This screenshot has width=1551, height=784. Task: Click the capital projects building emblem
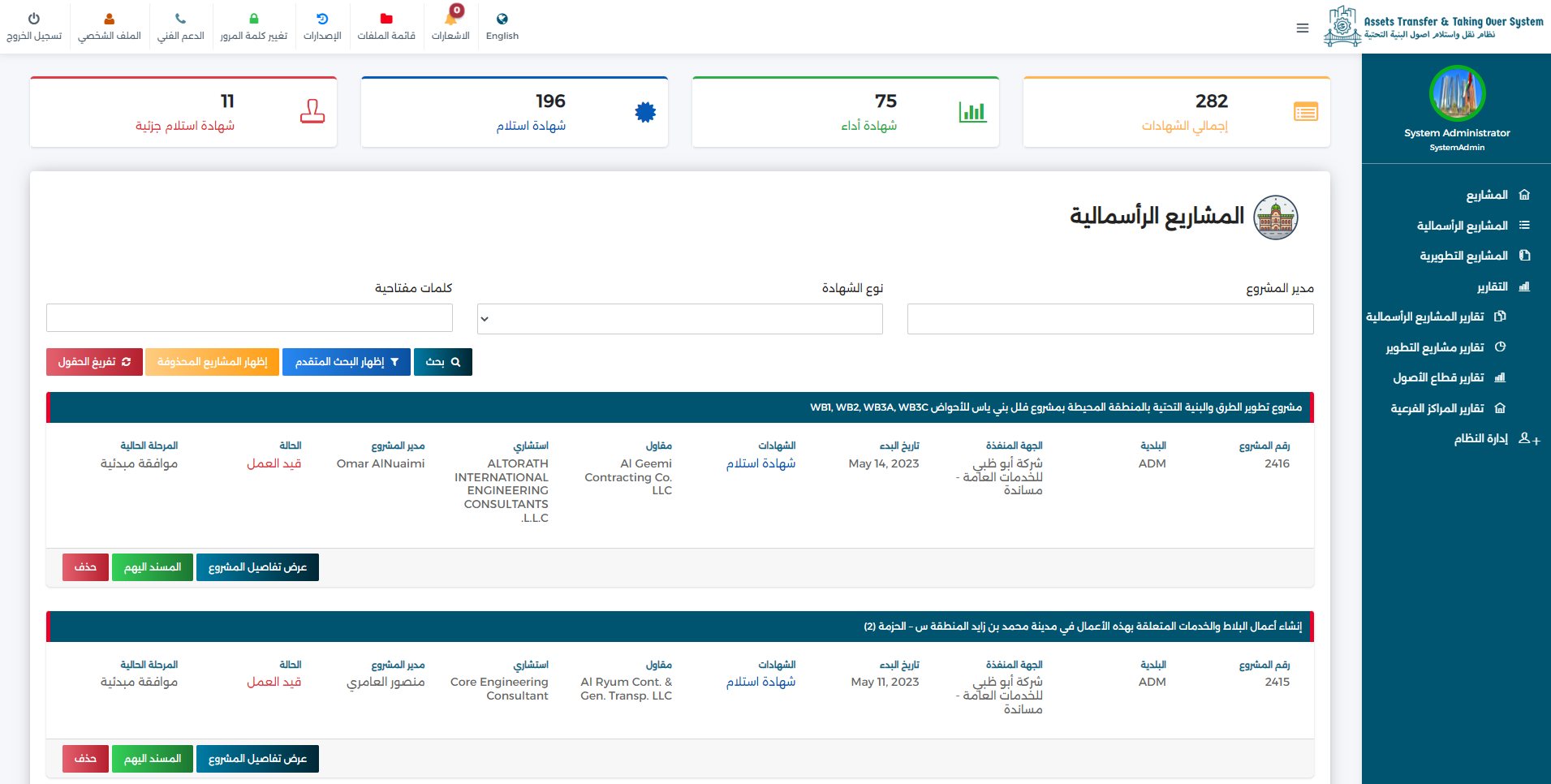[1276, 218]
